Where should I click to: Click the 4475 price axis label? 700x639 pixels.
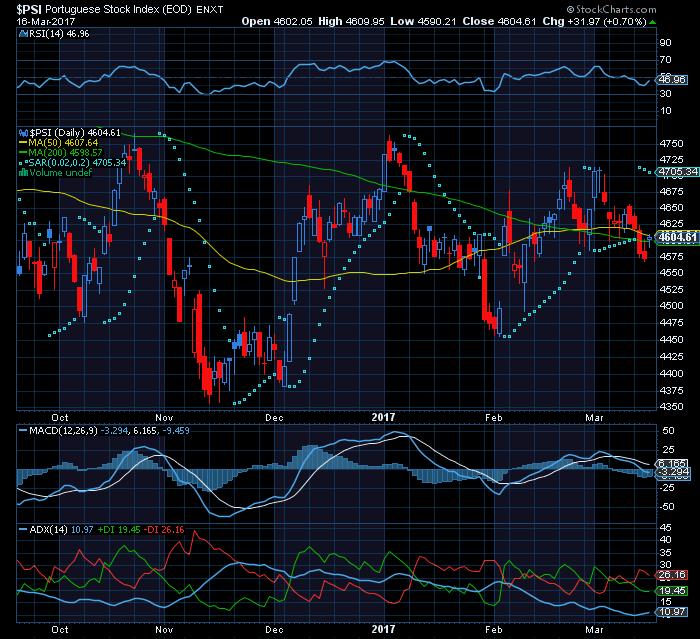[671, 322]
